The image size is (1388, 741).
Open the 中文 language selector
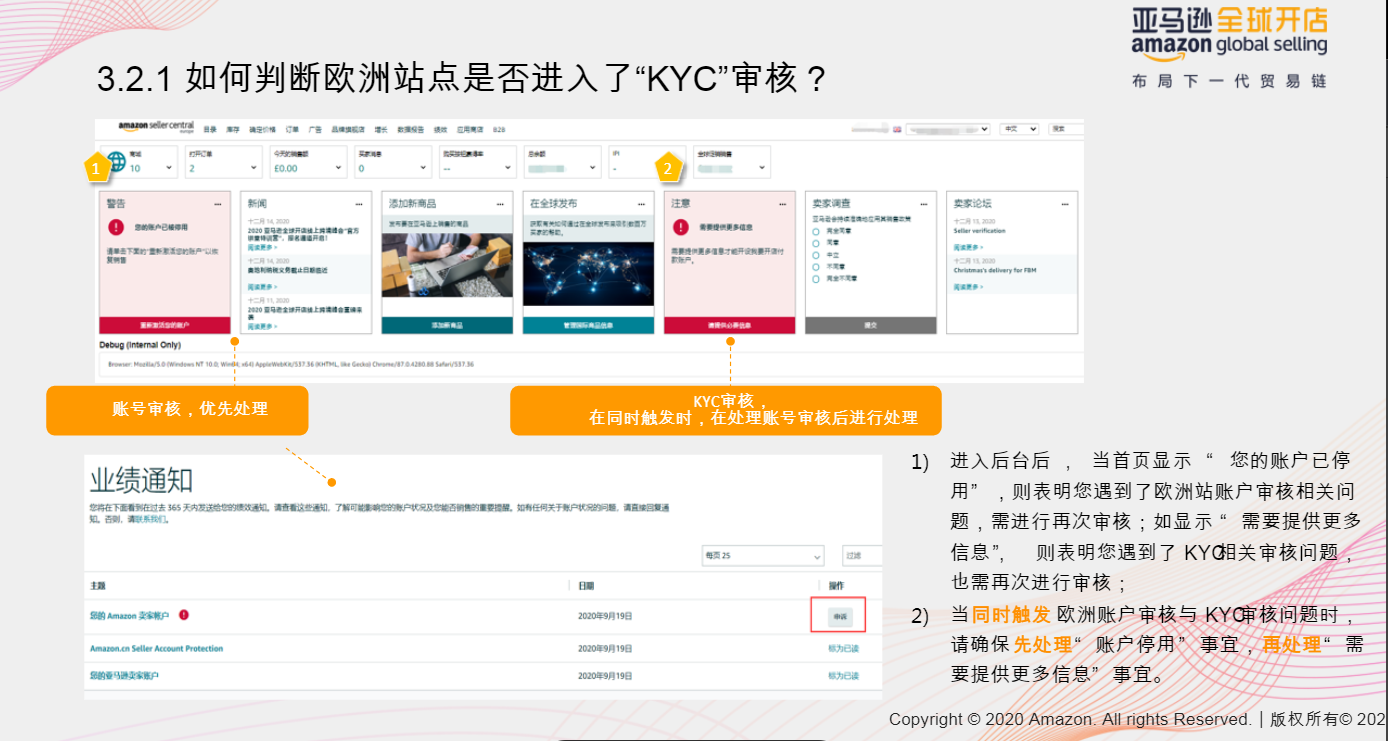point(1021,128)
